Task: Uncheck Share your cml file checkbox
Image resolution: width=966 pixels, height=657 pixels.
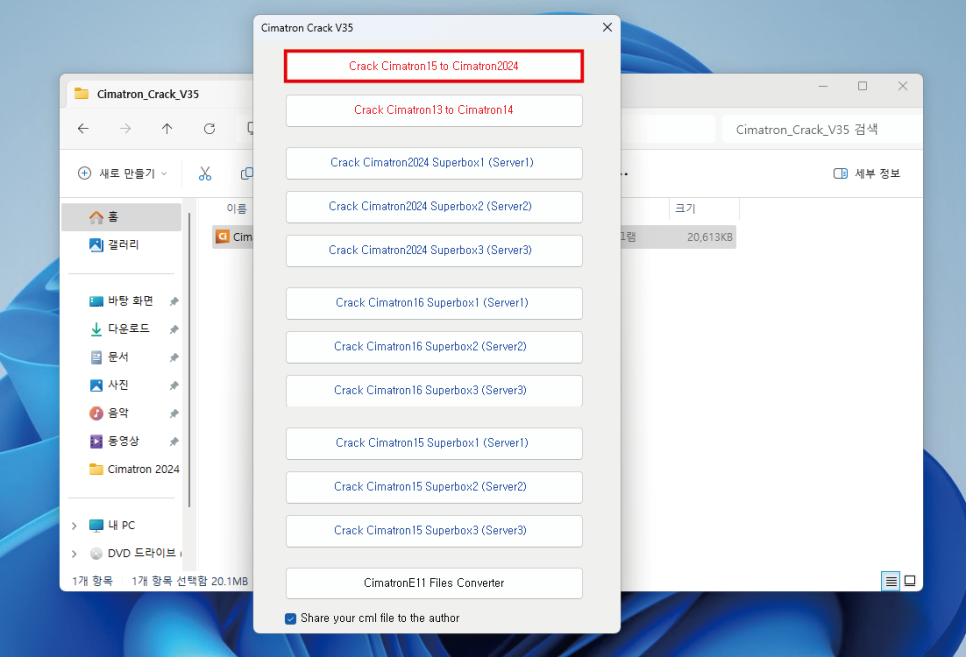Action: pos(291,618)
